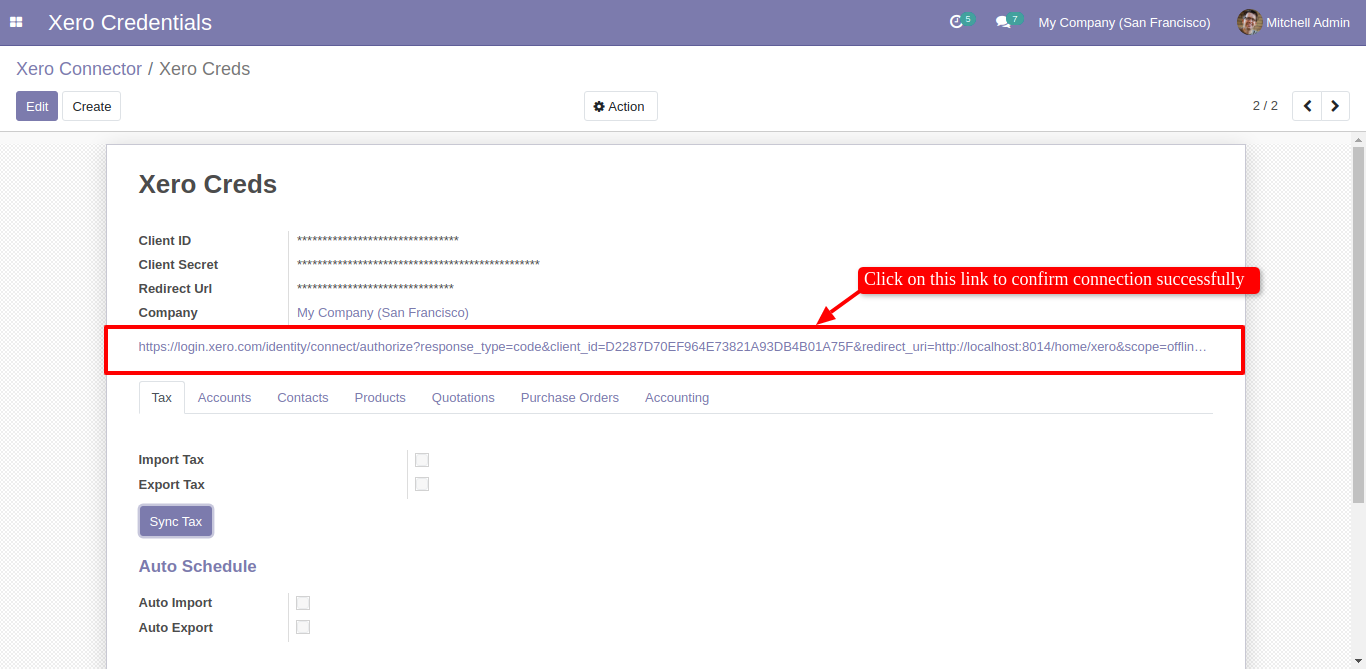Open the apps grid menu icon
Viewport: 1366px width, 669px height.
click(16, 22)
